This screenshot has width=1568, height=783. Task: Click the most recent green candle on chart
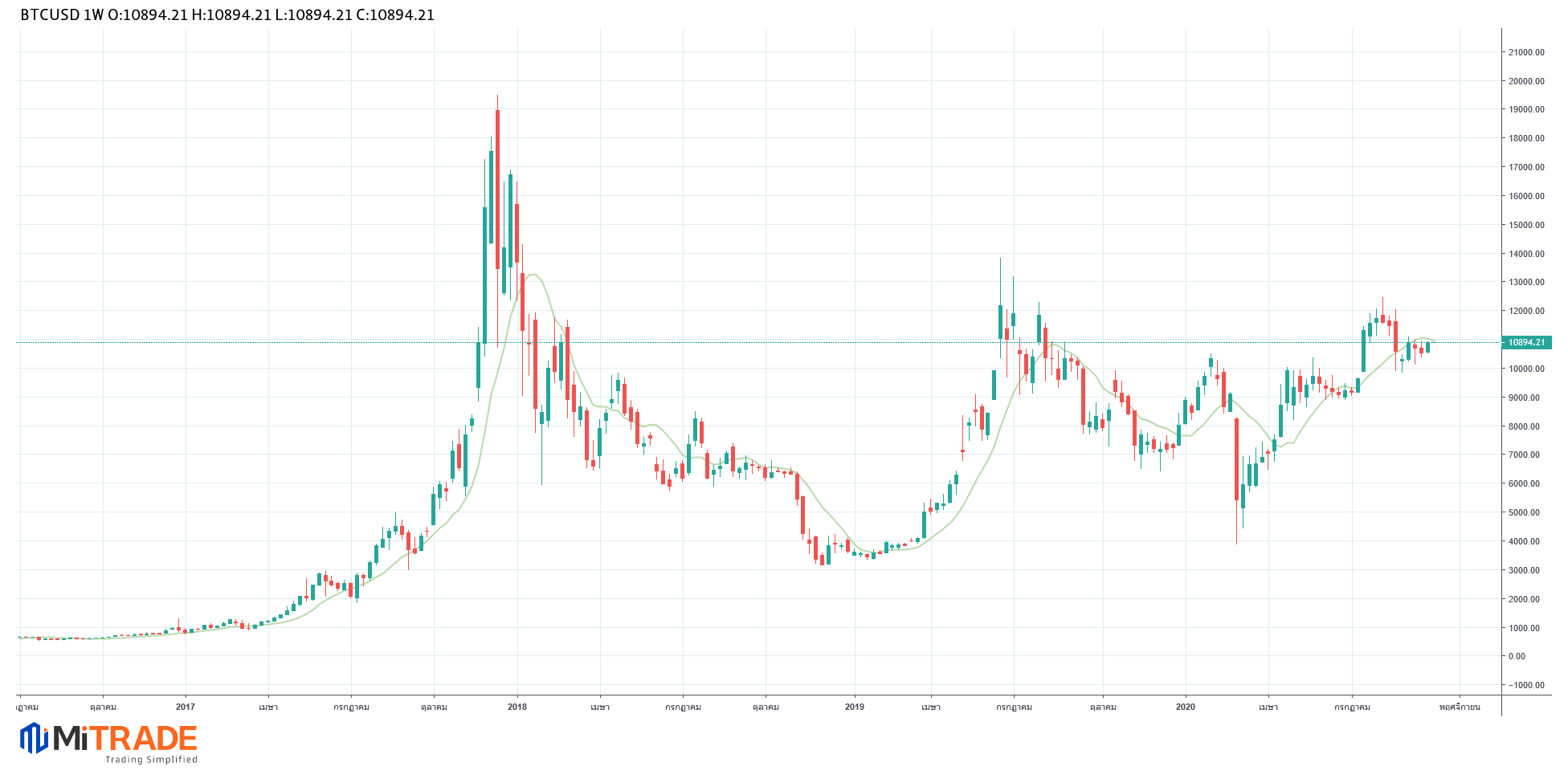[x=1427, y=348]
